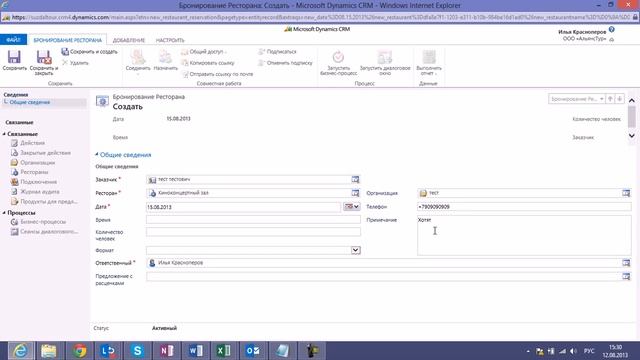Click the Сохранить save icon
The image size is (640, 360).
pos(14,57)
